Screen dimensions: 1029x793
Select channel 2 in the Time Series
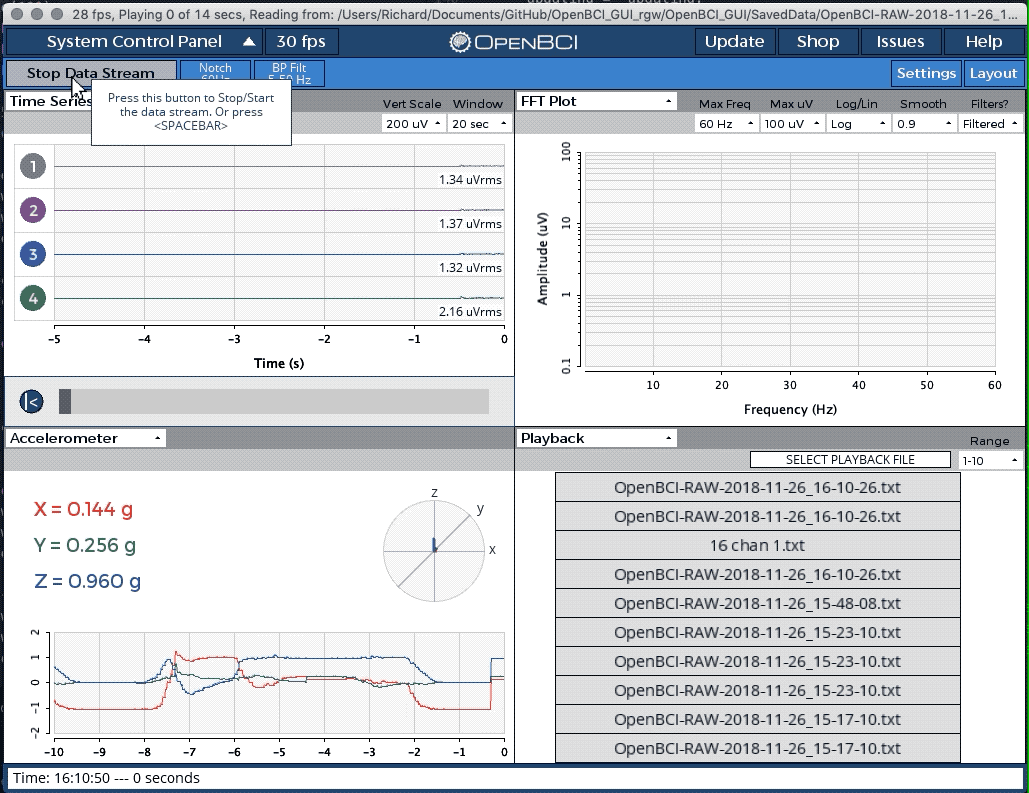(x=33, y=210)
